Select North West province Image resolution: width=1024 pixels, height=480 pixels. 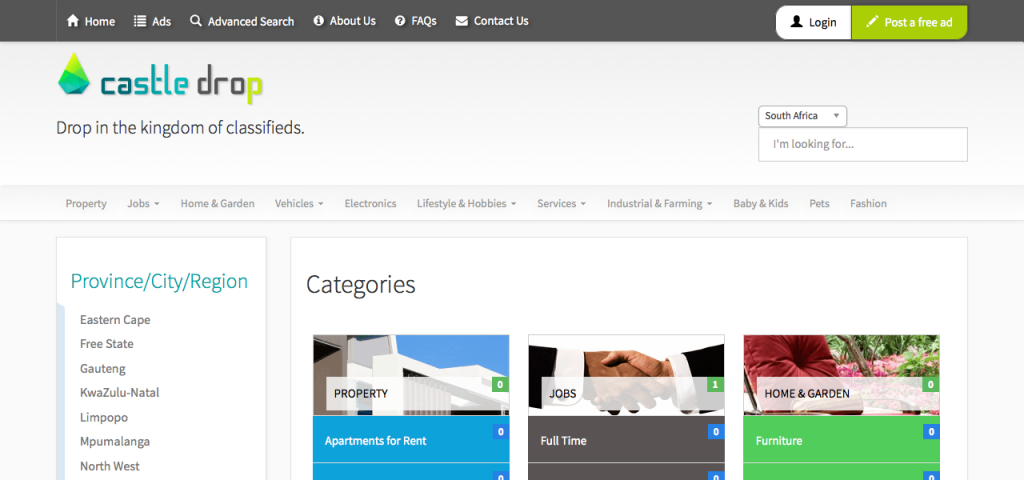point(110,466)
